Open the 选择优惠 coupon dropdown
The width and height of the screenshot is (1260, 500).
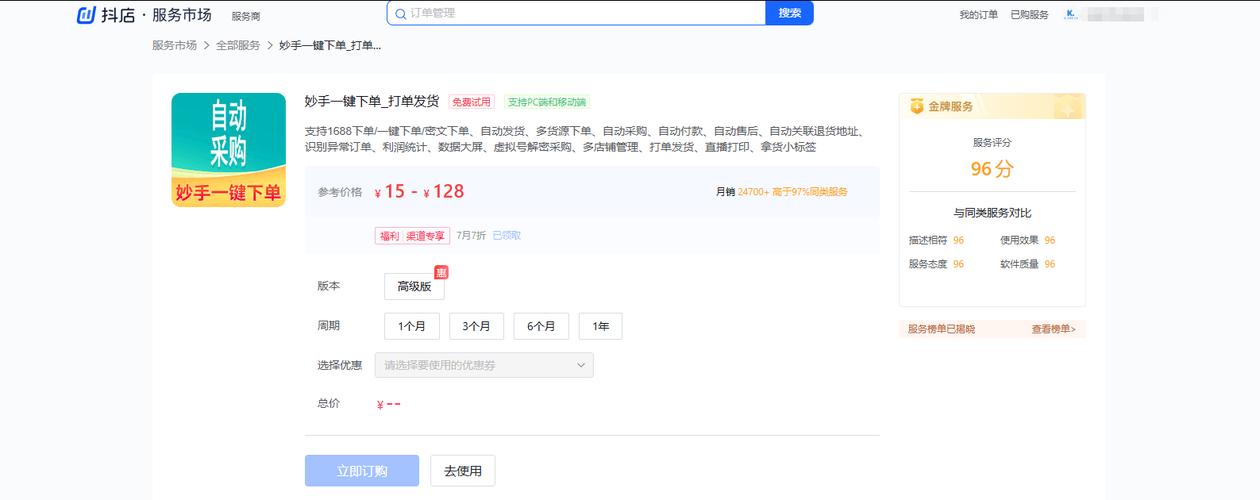(x=484, y=365)
